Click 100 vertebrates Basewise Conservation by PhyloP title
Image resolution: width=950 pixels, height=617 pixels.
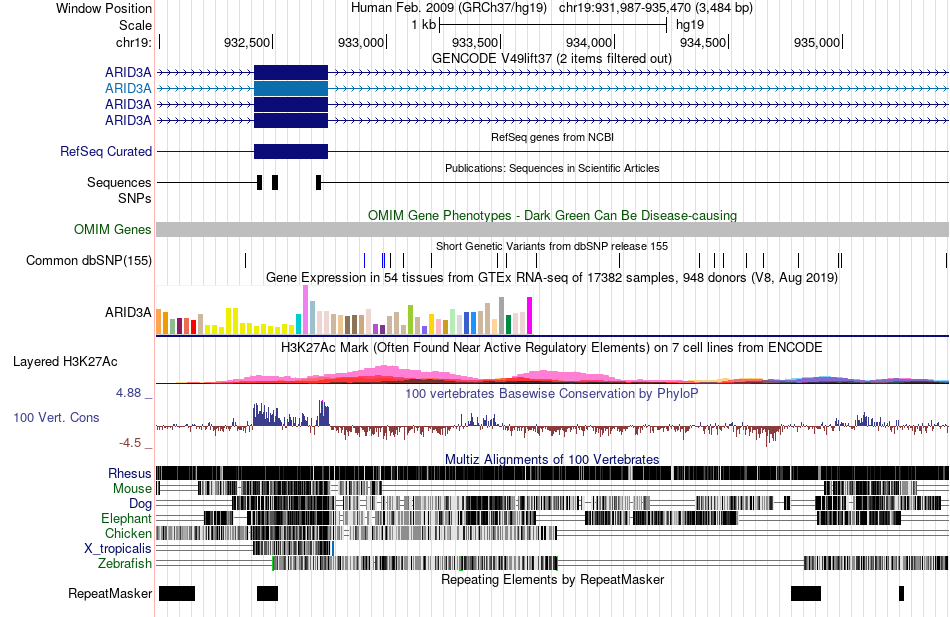point(552,393)
